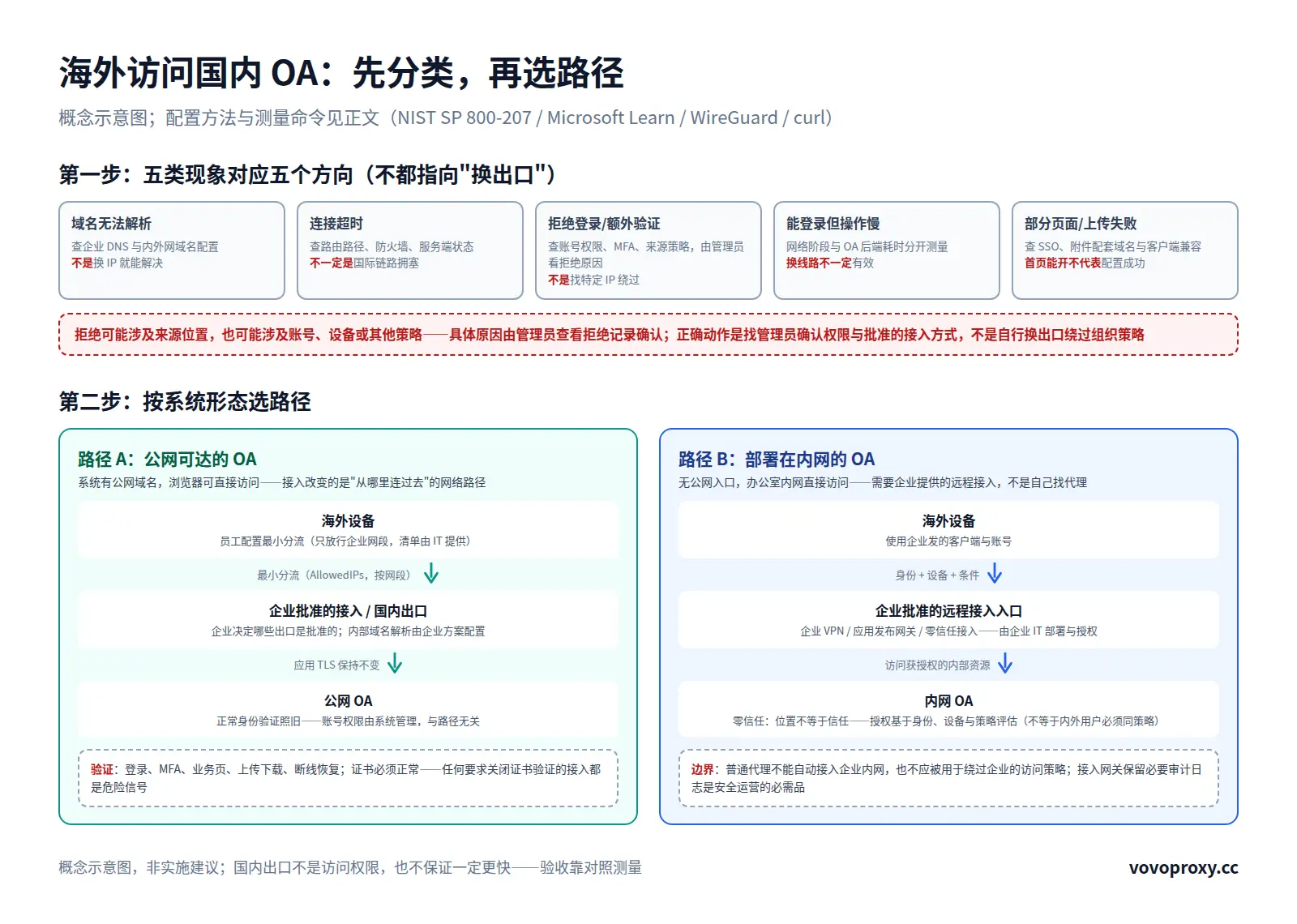Viewport: 1297px width, 924px height.
Task: Click the footer note 概念示意图，非实施建议
Action: pyautogui.click(x=350, y=867)
